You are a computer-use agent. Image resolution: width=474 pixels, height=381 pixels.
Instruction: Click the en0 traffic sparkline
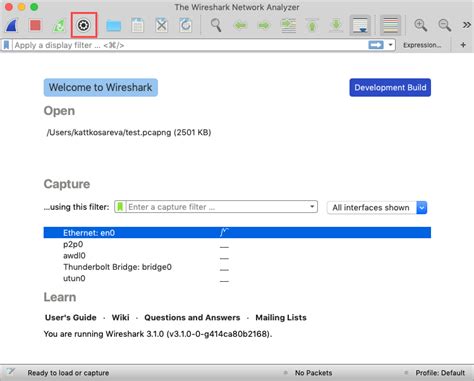coord(224,232)
